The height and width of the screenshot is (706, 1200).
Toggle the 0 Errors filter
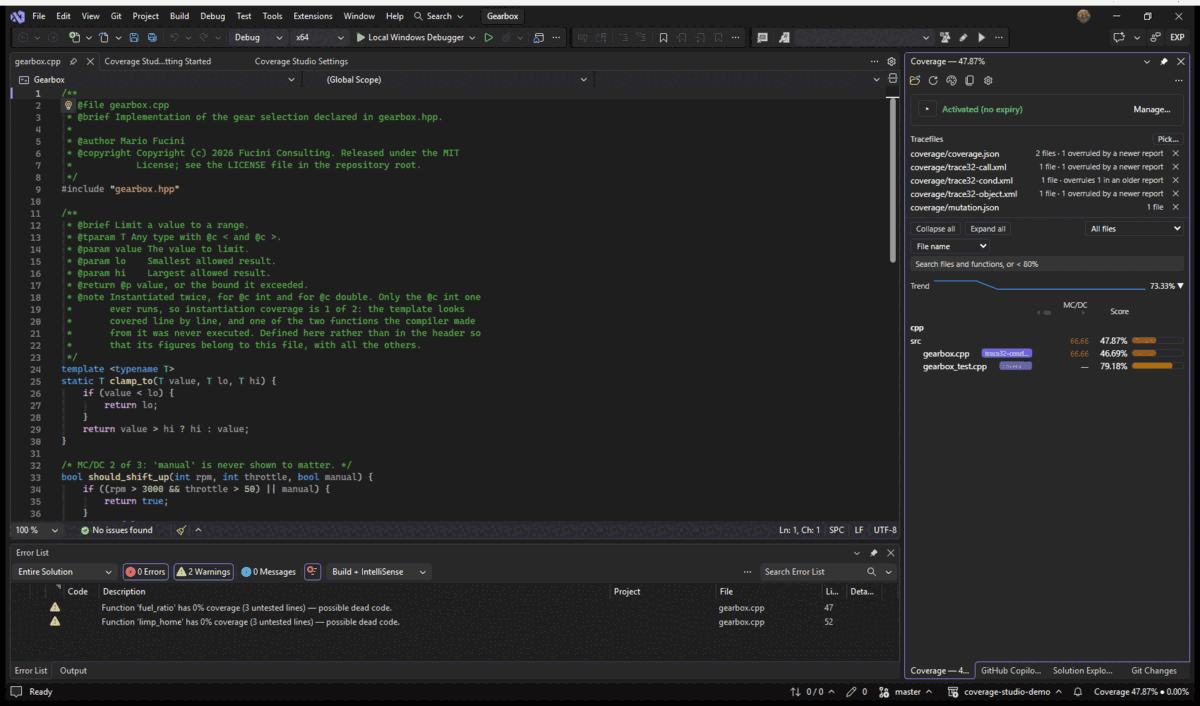145,572
